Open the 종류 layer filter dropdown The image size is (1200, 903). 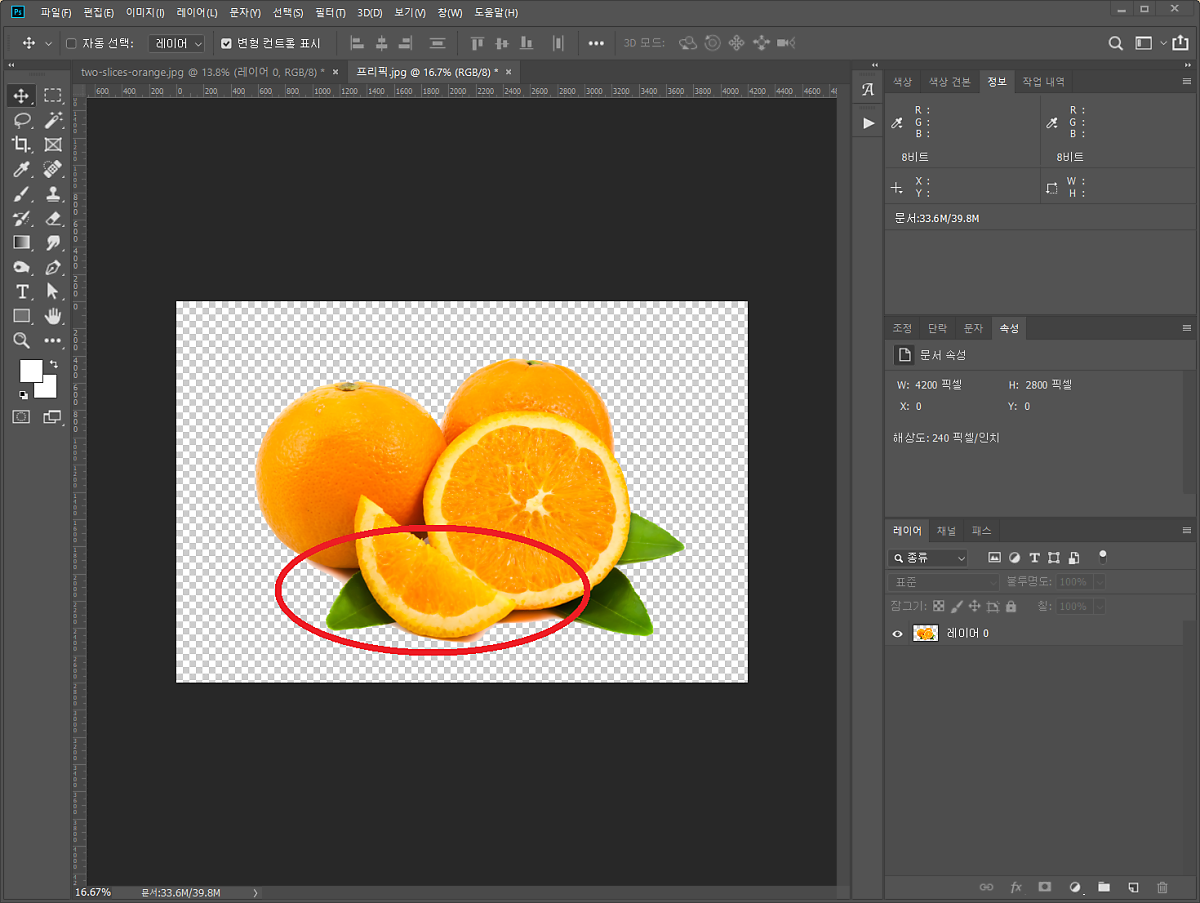[x=928, y=558]
